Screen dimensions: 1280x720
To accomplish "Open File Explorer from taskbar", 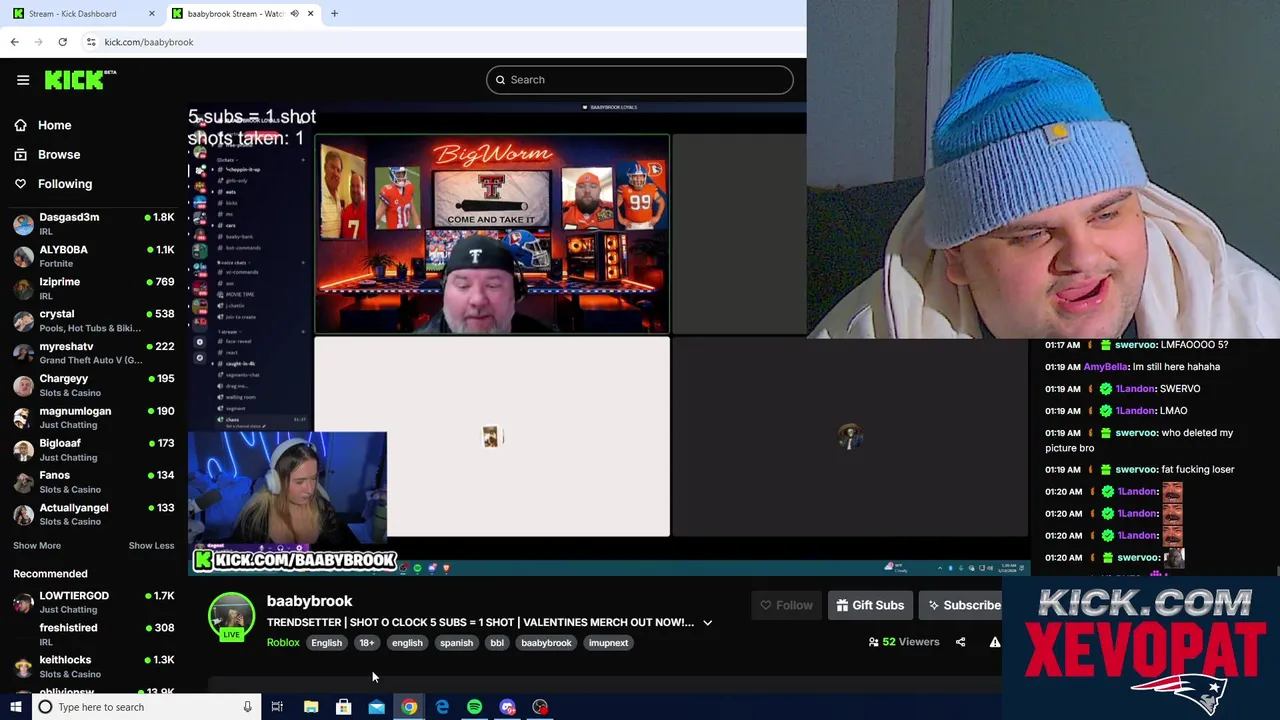I will [311, 707].
